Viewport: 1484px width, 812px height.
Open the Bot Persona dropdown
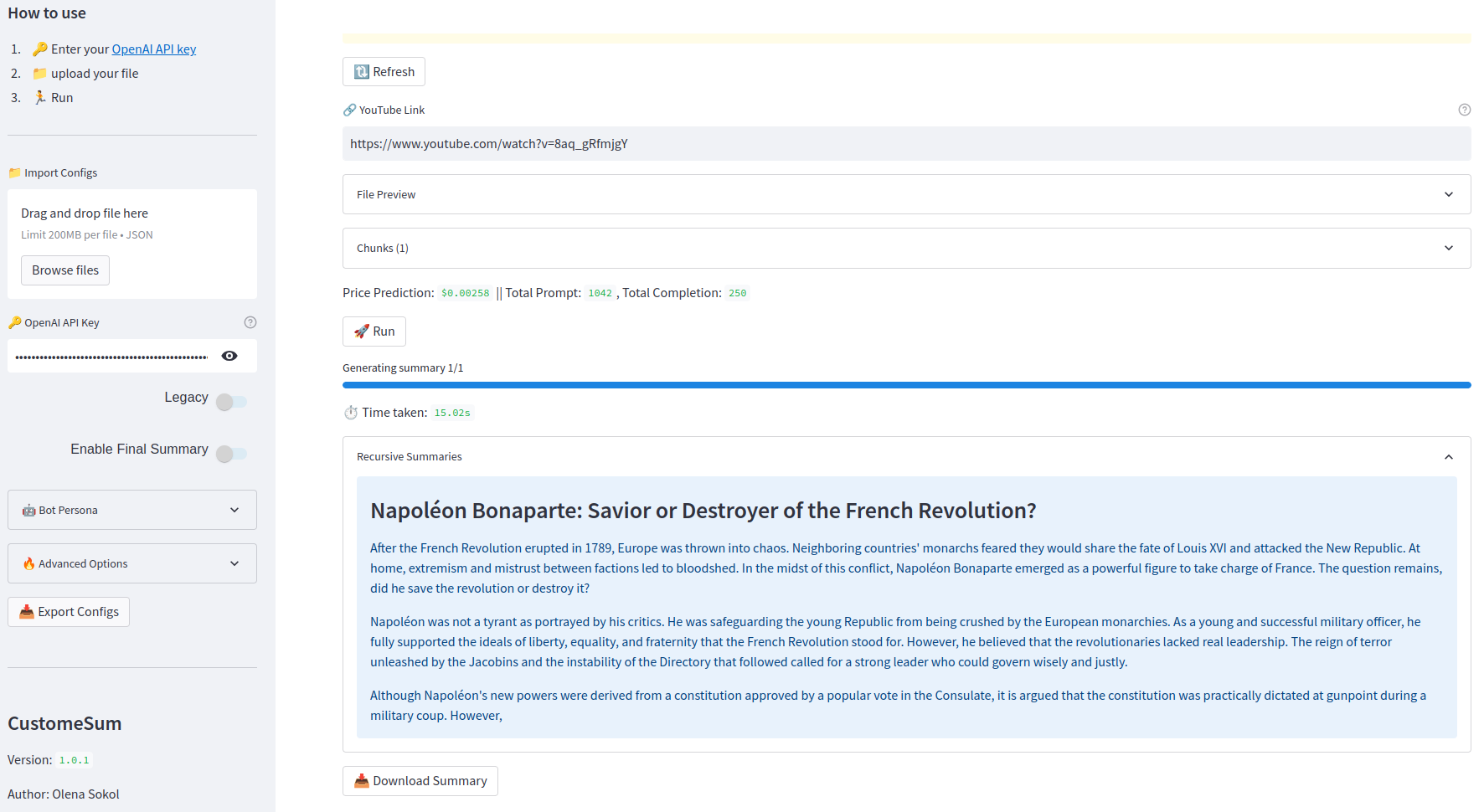click(235, 510)
